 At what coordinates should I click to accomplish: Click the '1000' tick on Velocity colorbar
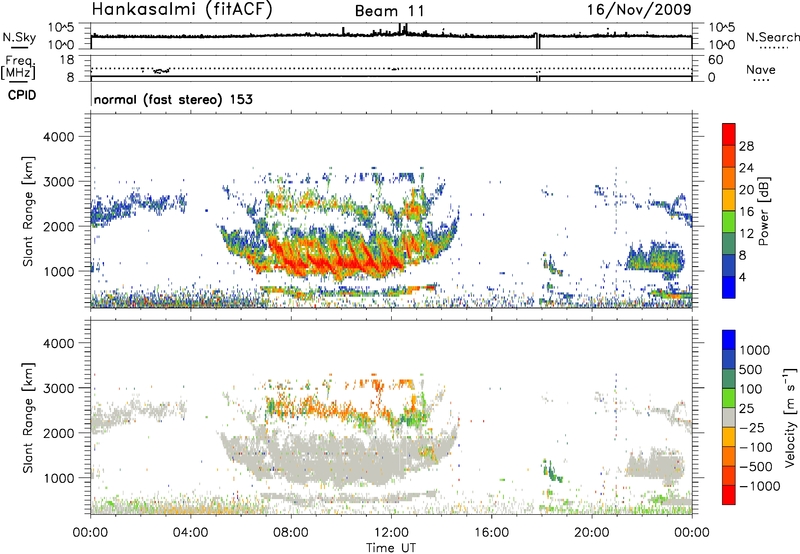coord(755,350)
